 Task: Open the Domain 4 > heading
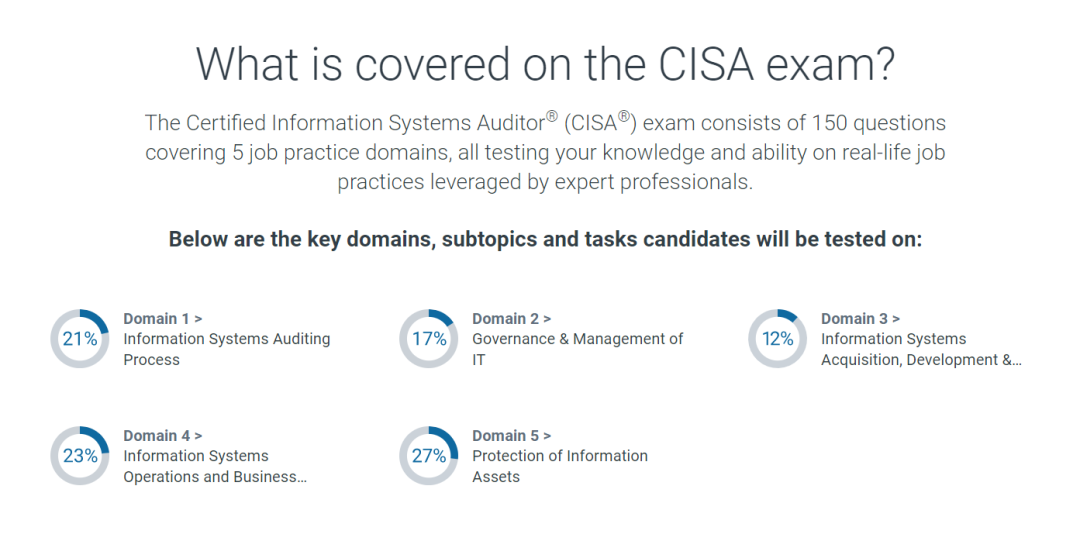point(163,435)
